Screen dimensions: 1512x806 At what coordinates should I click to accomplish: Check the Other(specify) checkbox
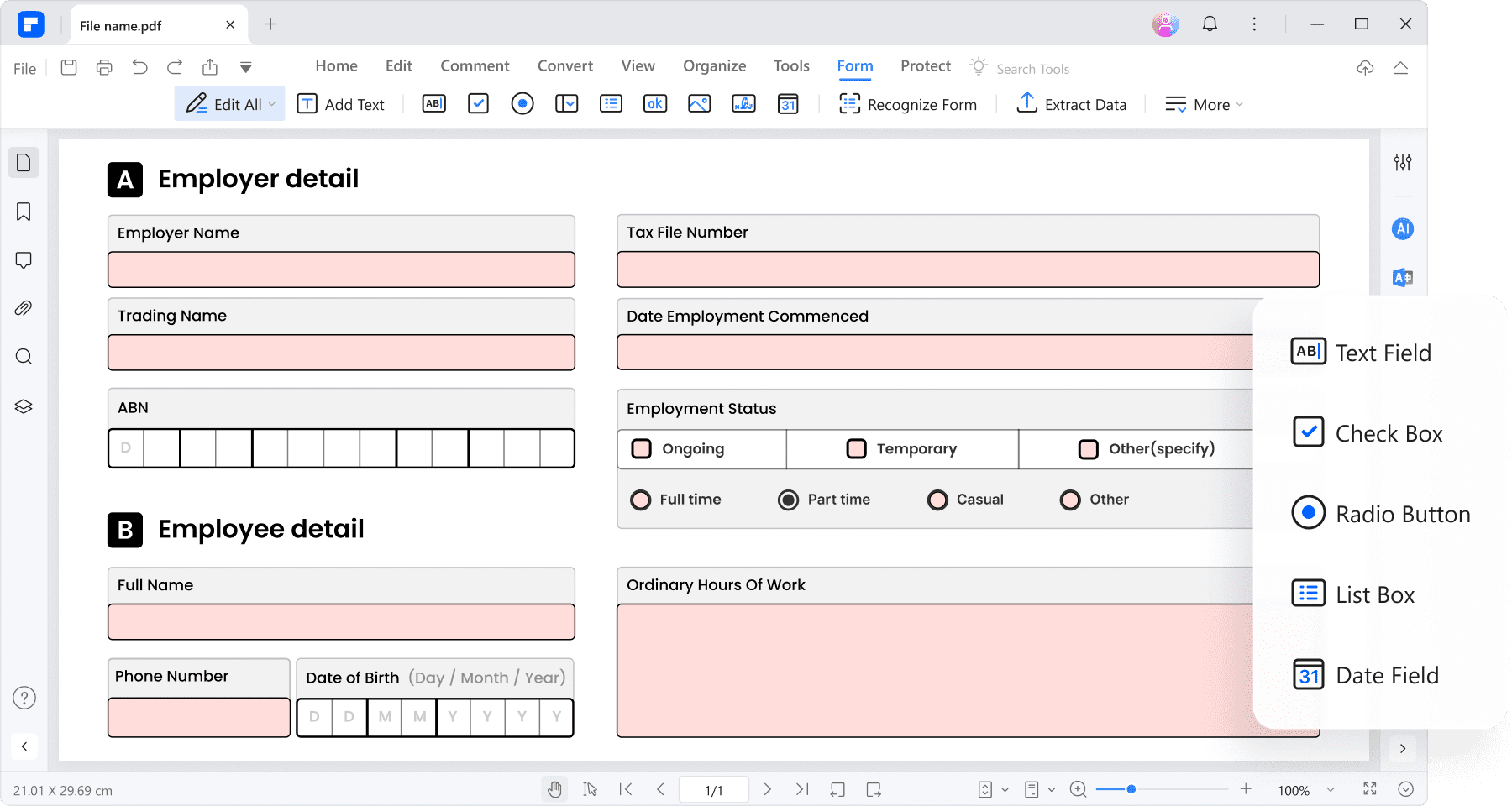point(1089,449)
